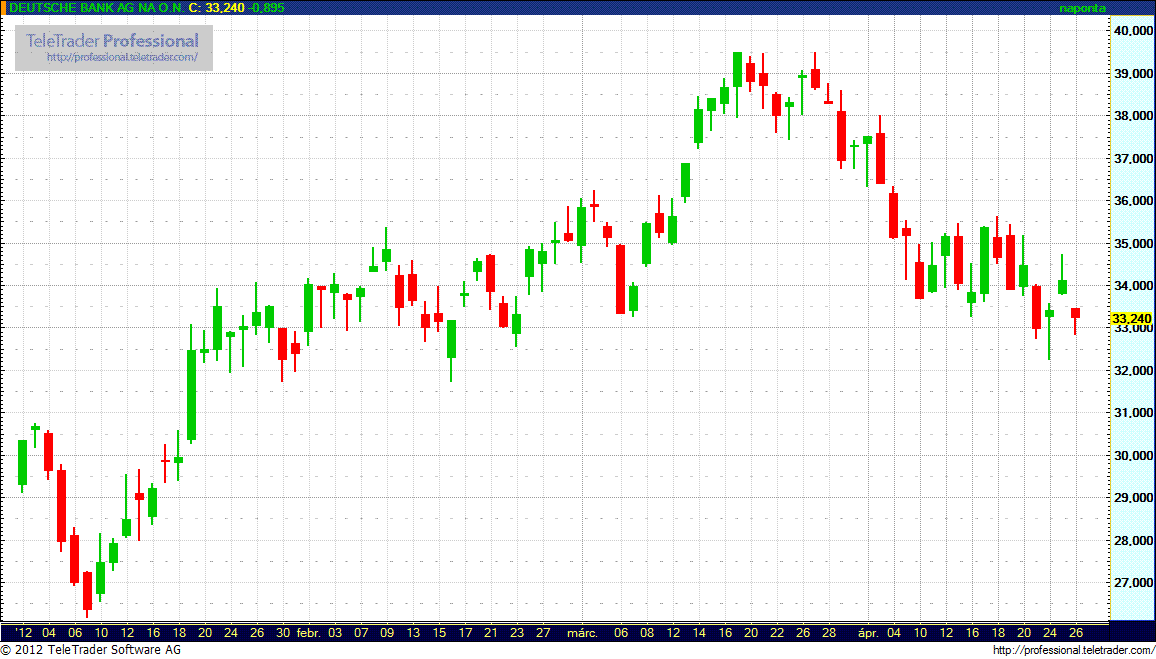Click the 28,000 price axis label
1156x659 pixels.
pos(1132,540)
